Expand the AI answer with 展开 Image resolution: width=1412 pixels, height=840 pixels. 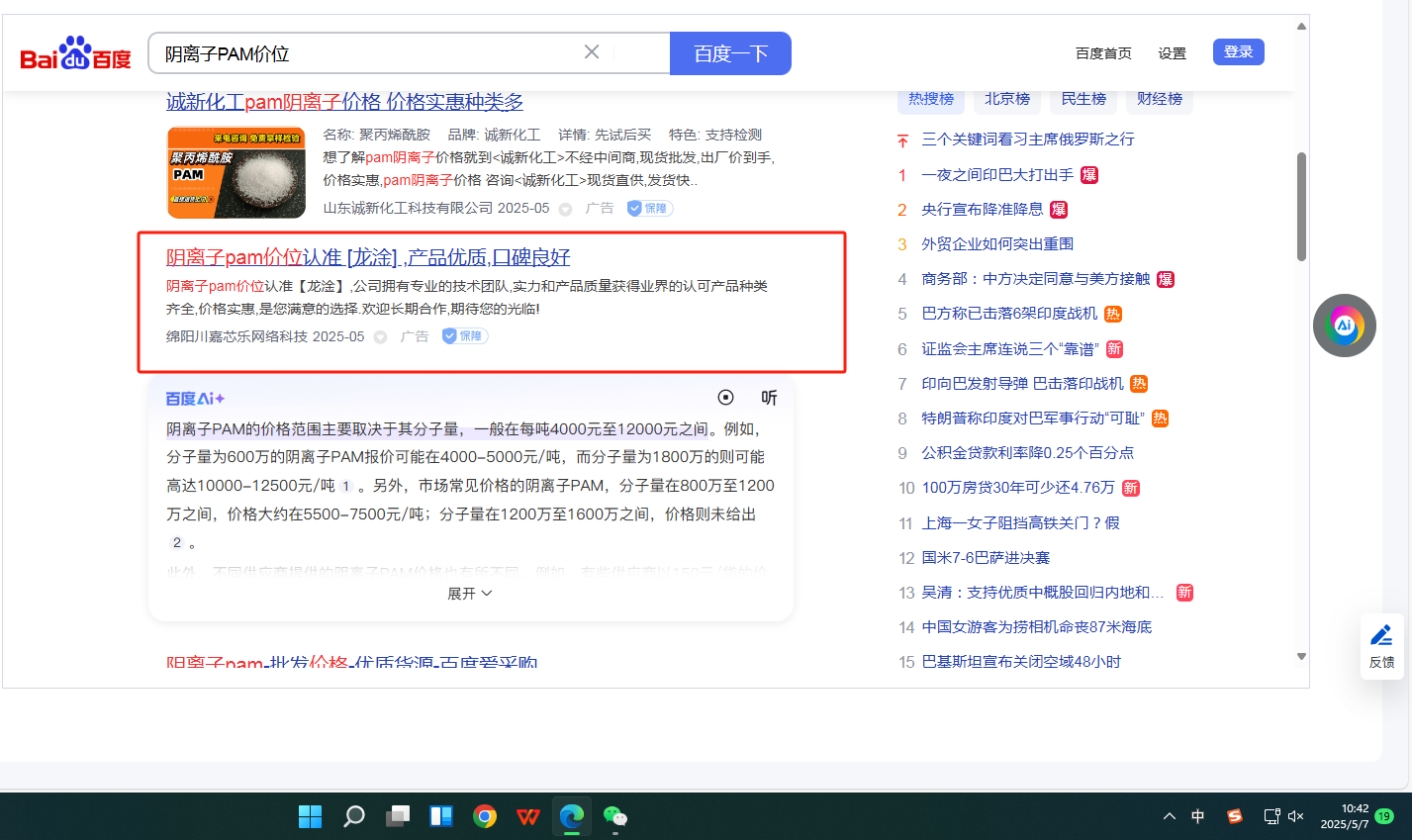469,594
